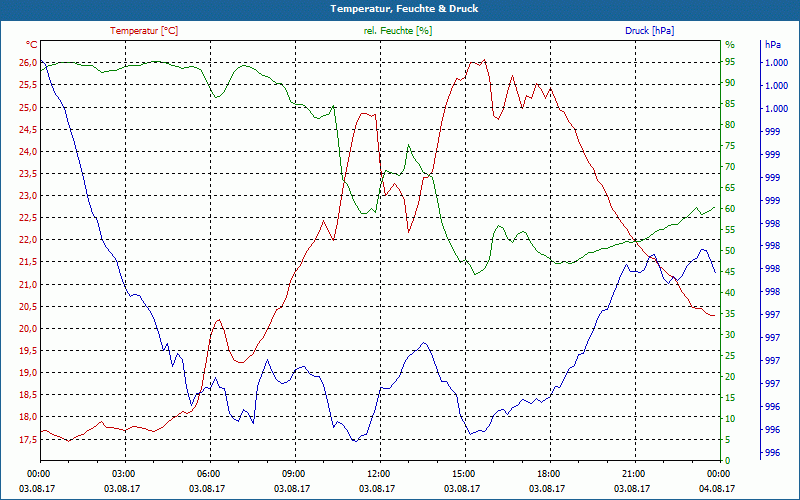Click the '03:00' time axis label
The height and width of the screenshot is (500, 800).
(x=125, y=473)
